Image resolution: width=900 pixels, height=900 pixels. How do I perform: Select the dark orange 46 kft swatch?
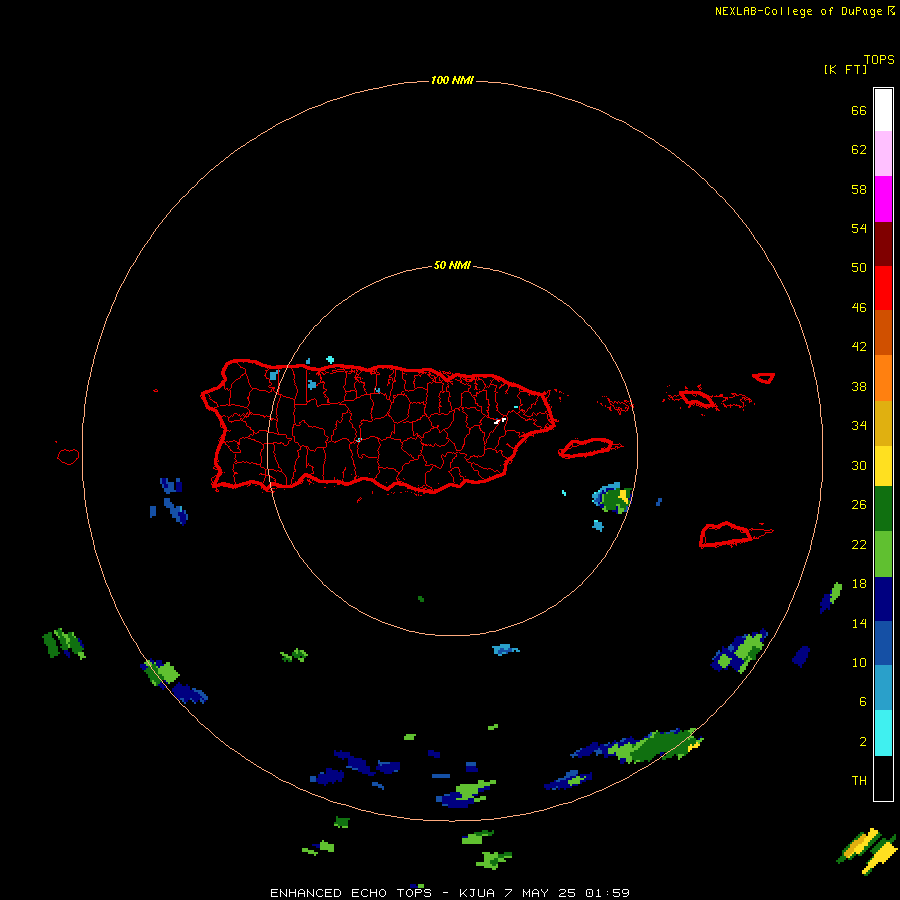click(883, 333)
